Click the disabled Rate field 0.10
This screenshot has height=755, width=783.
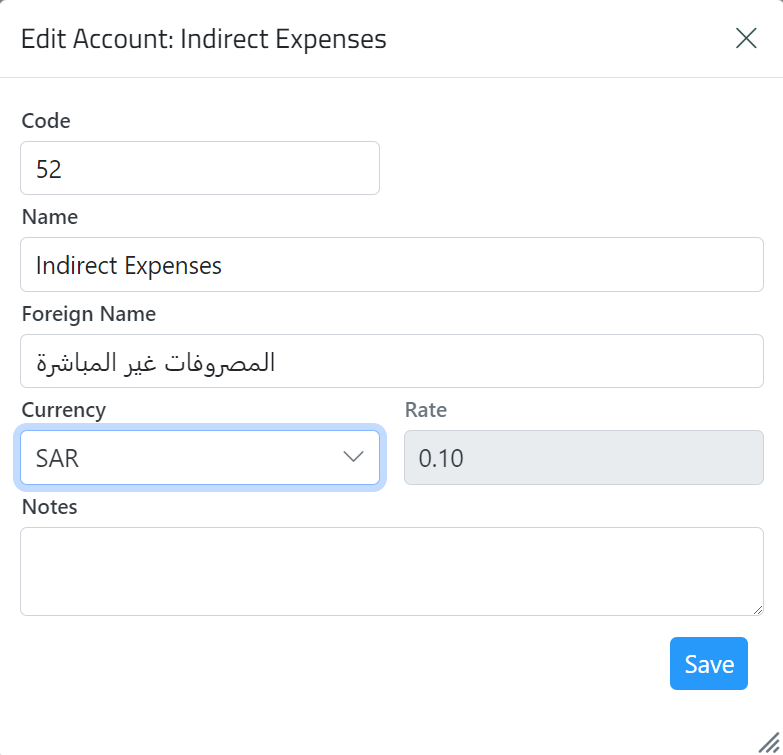click(x=584, y=457)
